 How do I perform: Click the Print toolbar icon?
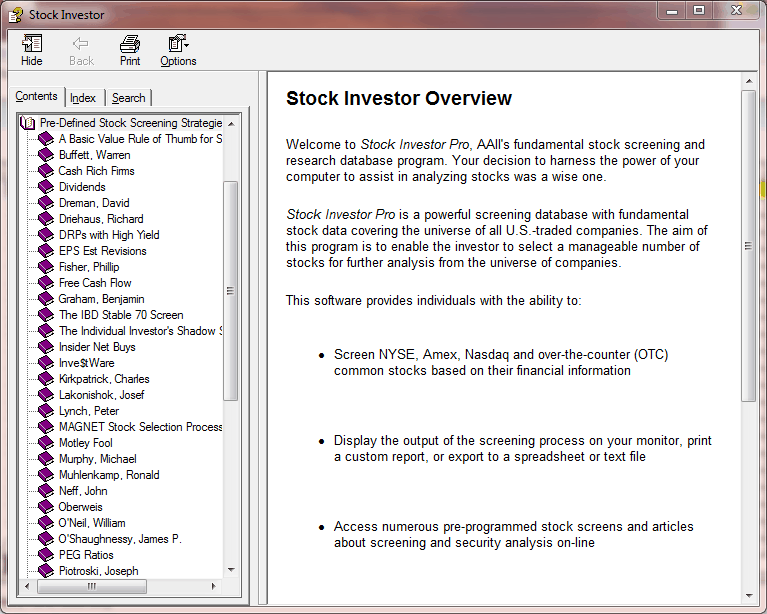(x=130, y=44)
